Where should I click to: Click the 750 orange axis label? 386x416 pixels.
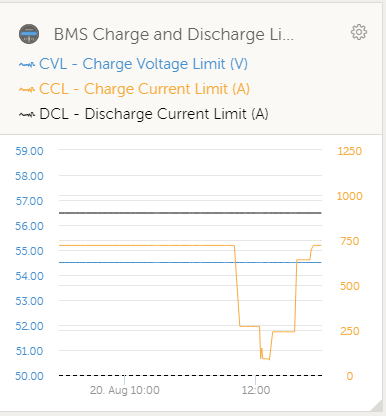click(x=350, y=241)
